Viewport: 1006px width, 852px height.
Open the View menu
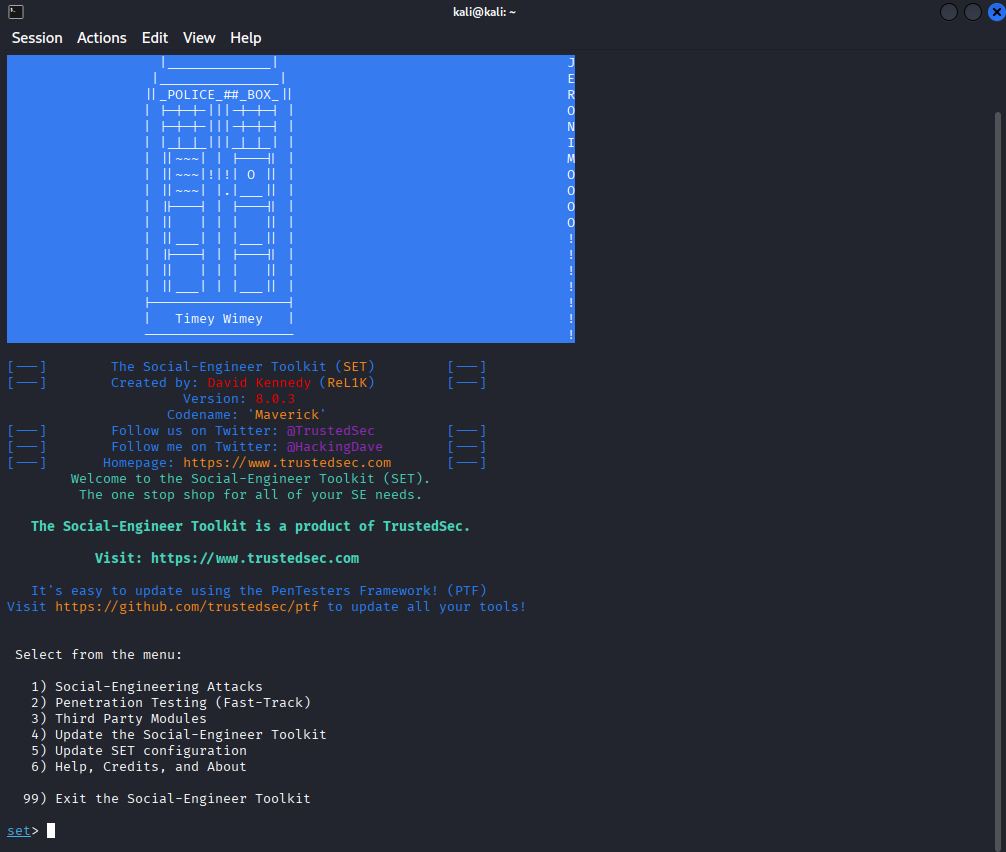[x=199, y=38]
